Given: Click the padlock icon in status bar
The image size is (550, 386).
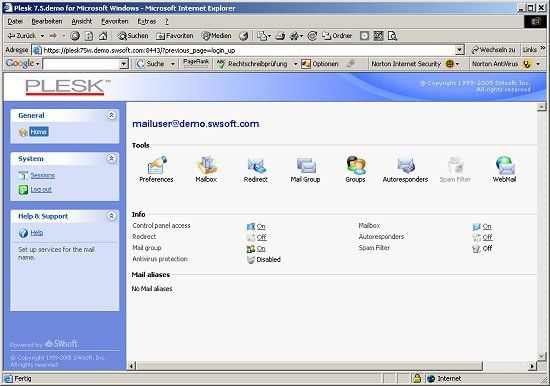Looking at the screenshot, I should pos(417,378).
